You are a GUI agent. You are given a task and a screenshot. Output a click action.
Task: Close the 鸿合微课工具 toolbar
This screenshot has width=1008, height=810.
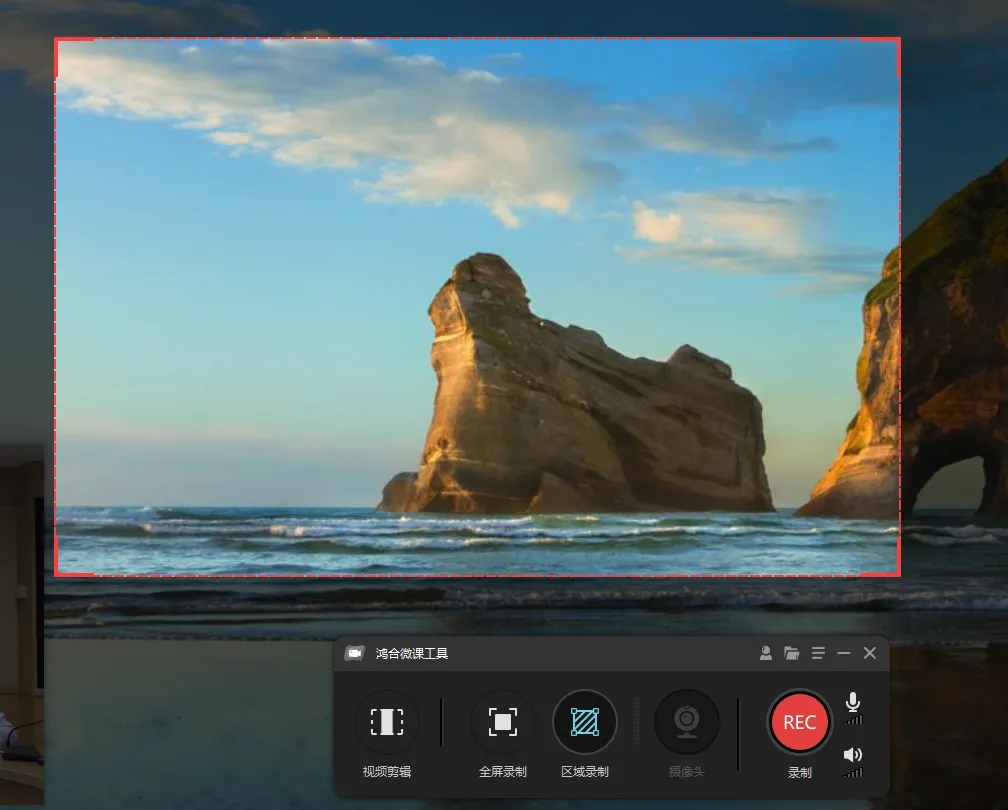[x=870, y=653]
